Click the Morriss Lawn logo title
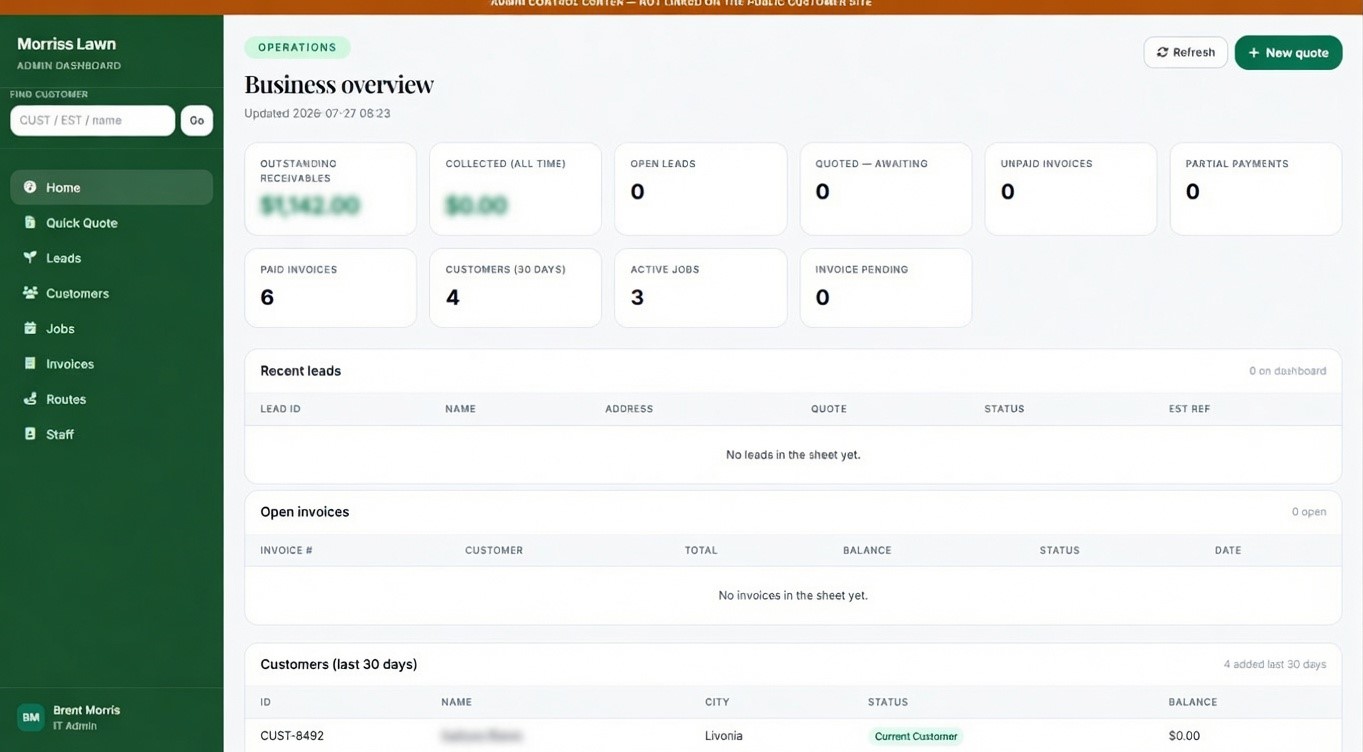The height and width of the screenshot is (752, 1363). 66,44
